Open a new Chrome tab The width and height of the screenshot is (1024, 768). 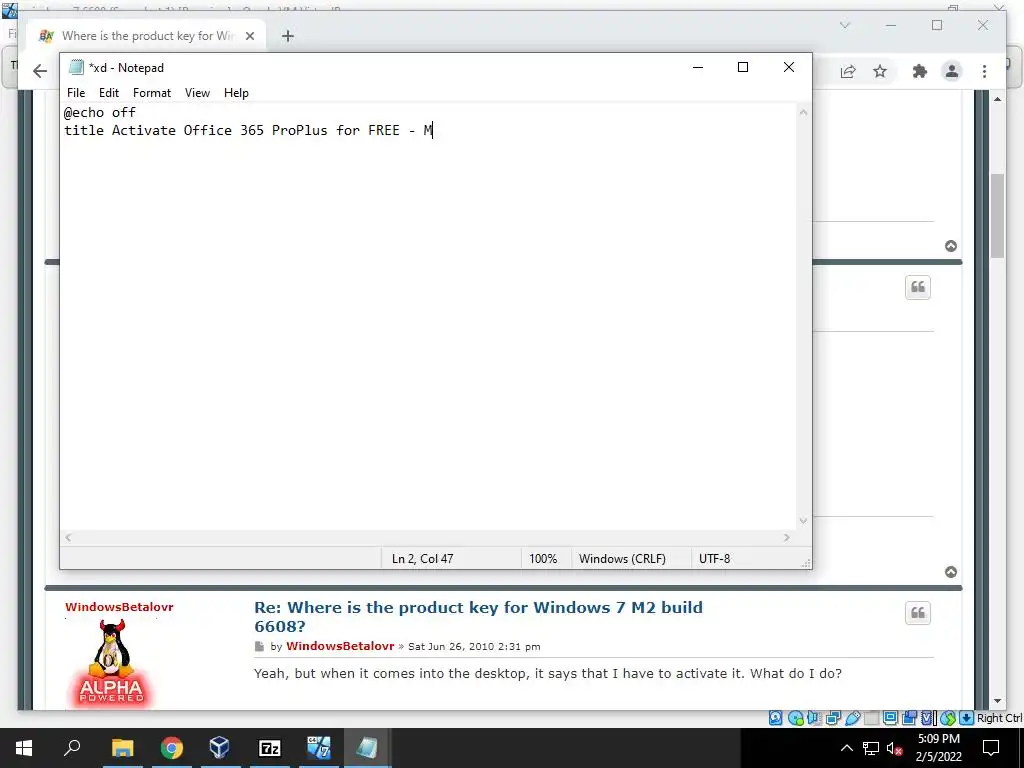[x=287, y=36]
